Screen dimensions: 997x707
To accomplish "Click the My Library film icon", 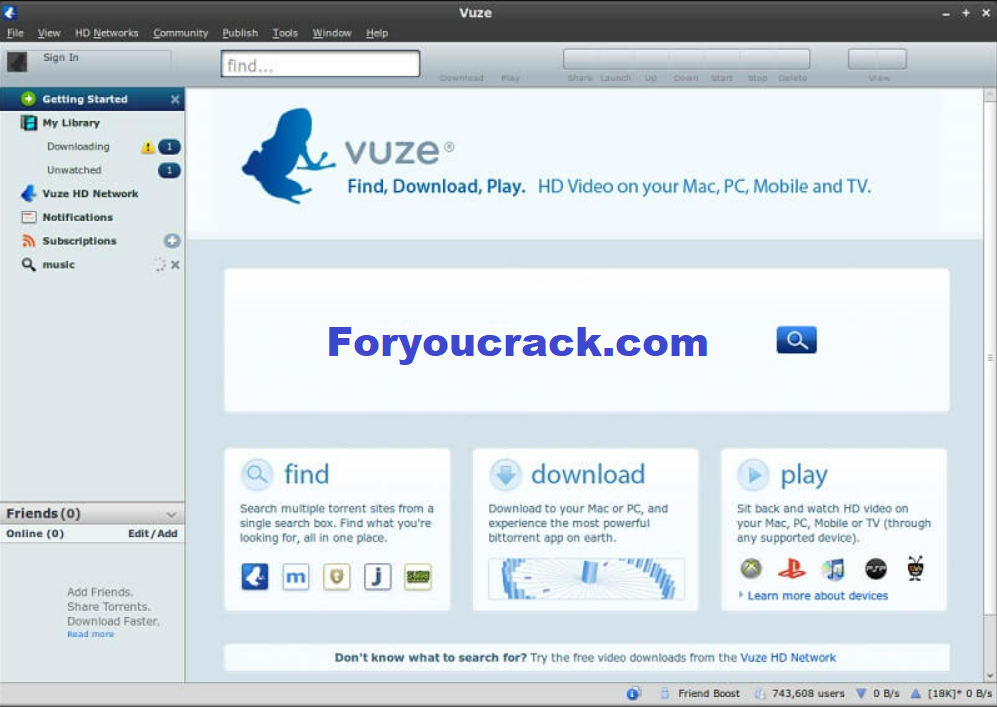I will [x=29, y=123].
